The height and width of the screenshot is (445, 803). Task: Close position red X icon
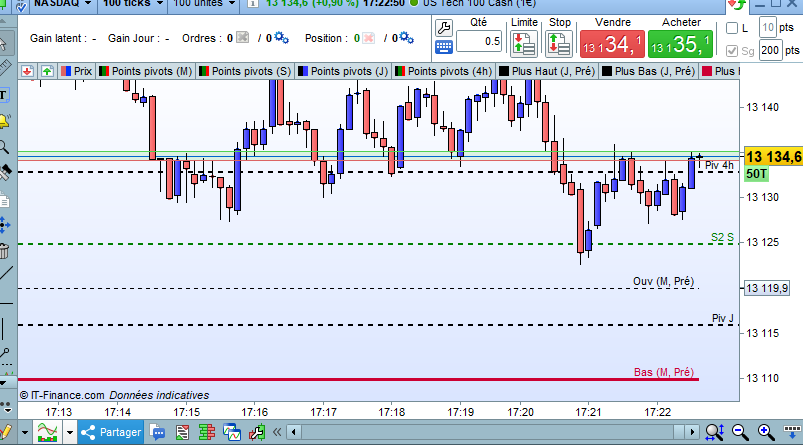click(368, 38)
